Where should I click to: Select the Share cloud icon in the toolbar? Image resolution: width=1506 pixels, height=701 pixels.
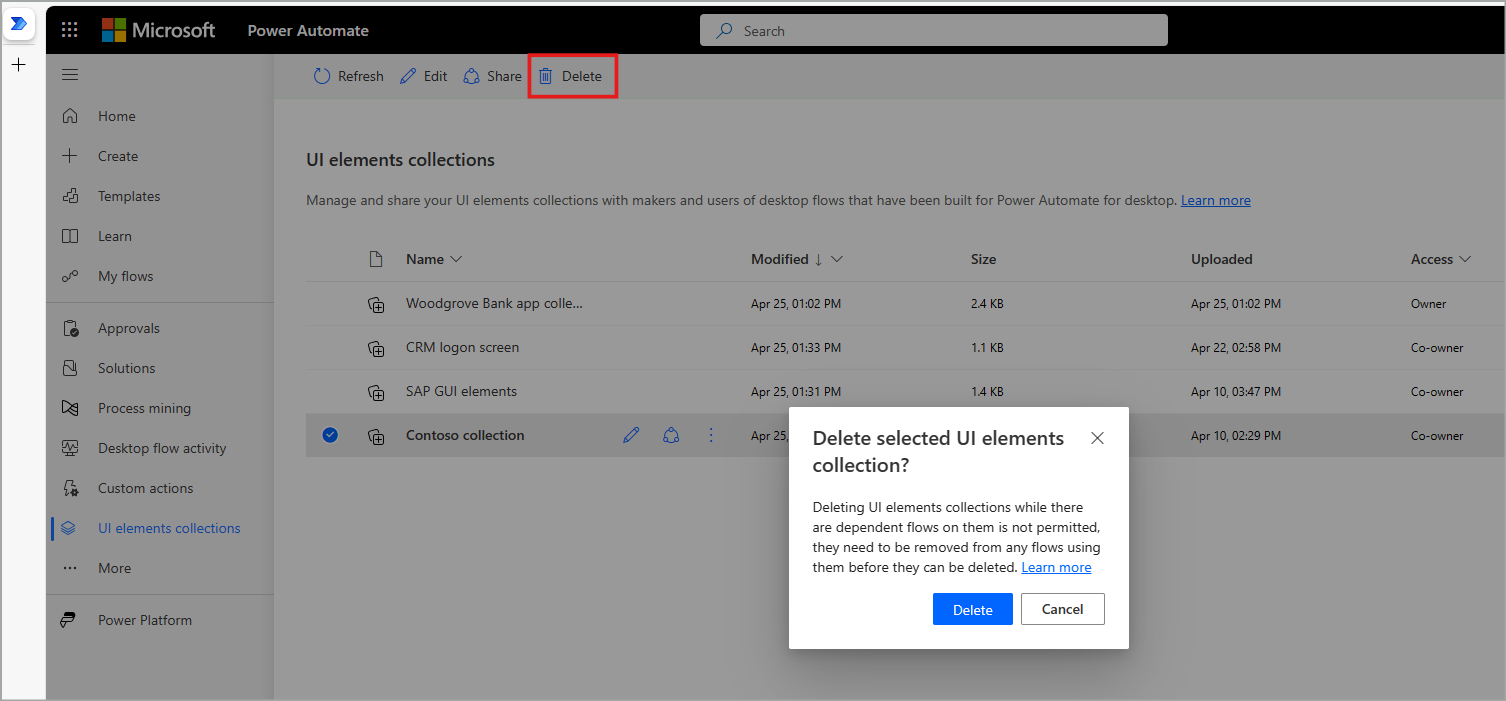(470, 75)
